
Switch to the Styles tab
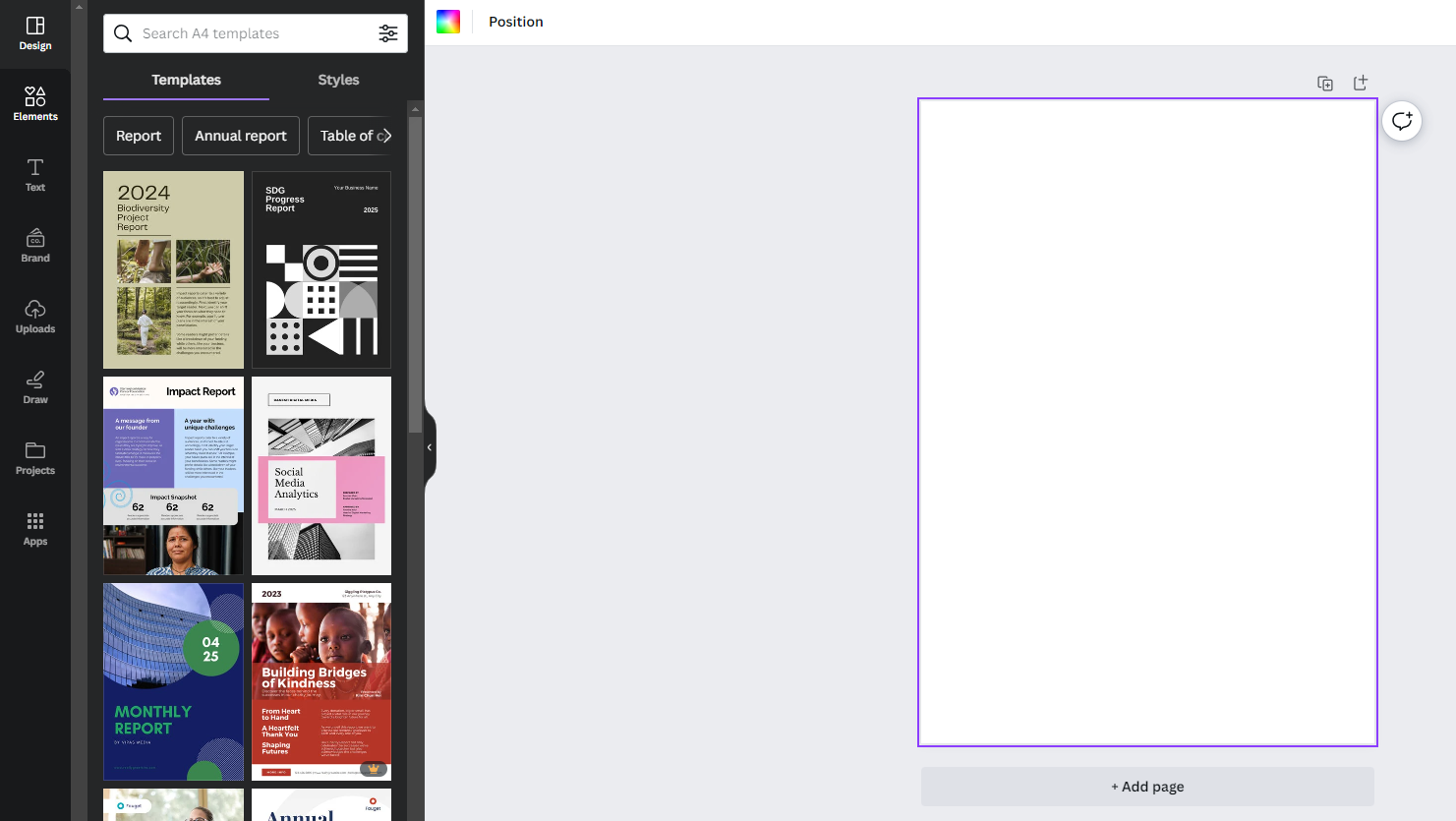[x=338, y=80]
